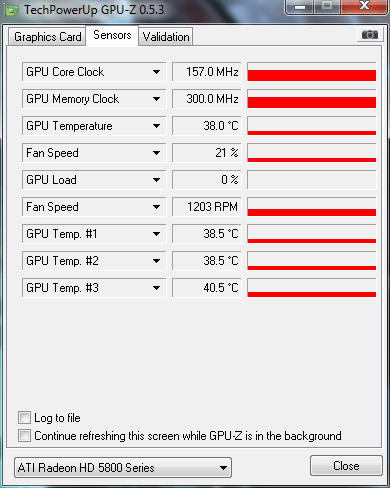Select the ATI Radeon HD 5800 Series combo box
The height and width of the screenshot is (488, 390).
(x=123, y=468)
